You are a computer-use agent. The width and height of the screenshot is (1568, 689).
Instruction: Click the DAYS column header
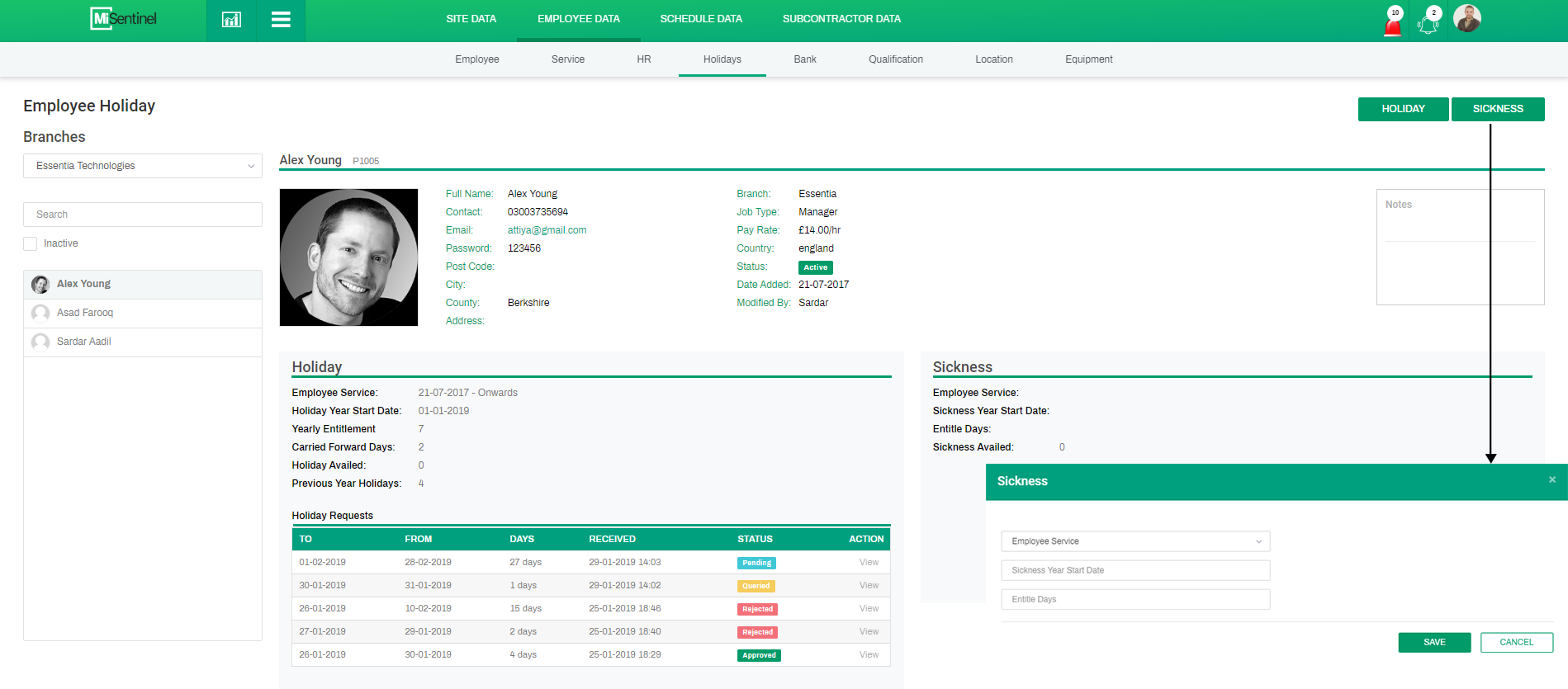click(522, 539)
